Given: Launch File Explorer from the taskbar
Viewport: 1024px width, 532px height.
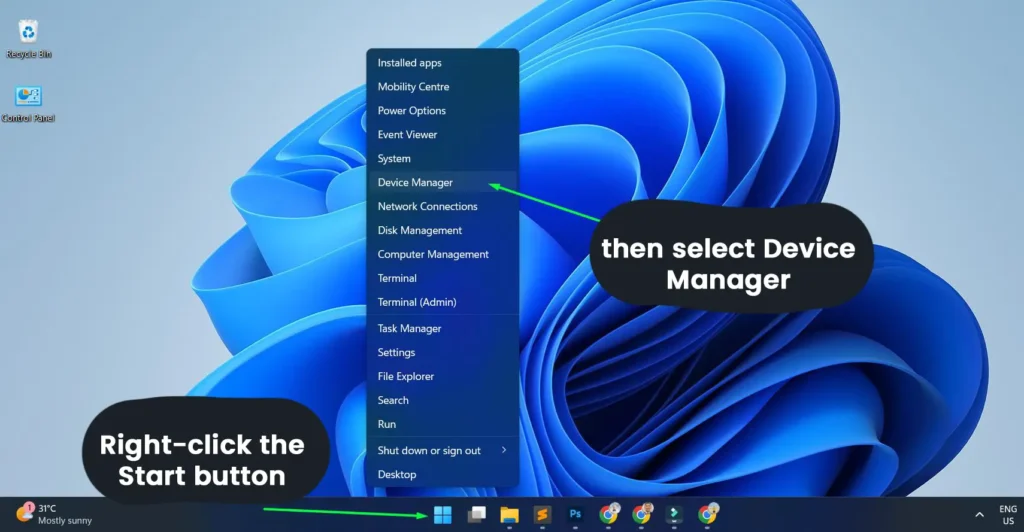Looking at the screenshot, I should click(509, 515).
